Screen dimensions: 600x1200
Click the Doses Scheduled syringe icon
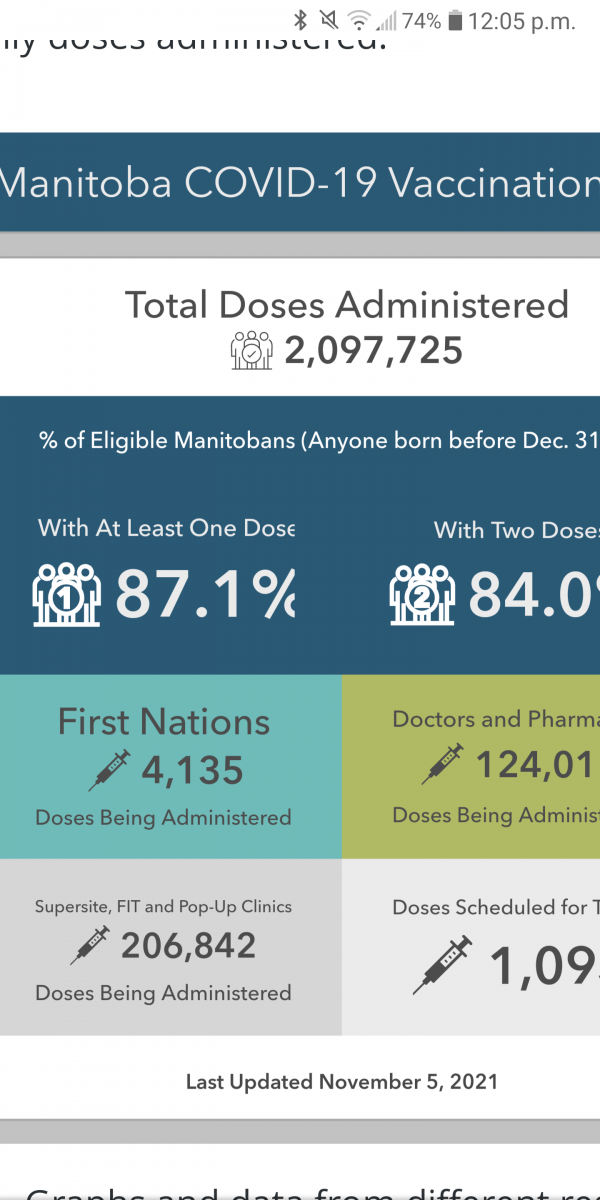[442, 965]
